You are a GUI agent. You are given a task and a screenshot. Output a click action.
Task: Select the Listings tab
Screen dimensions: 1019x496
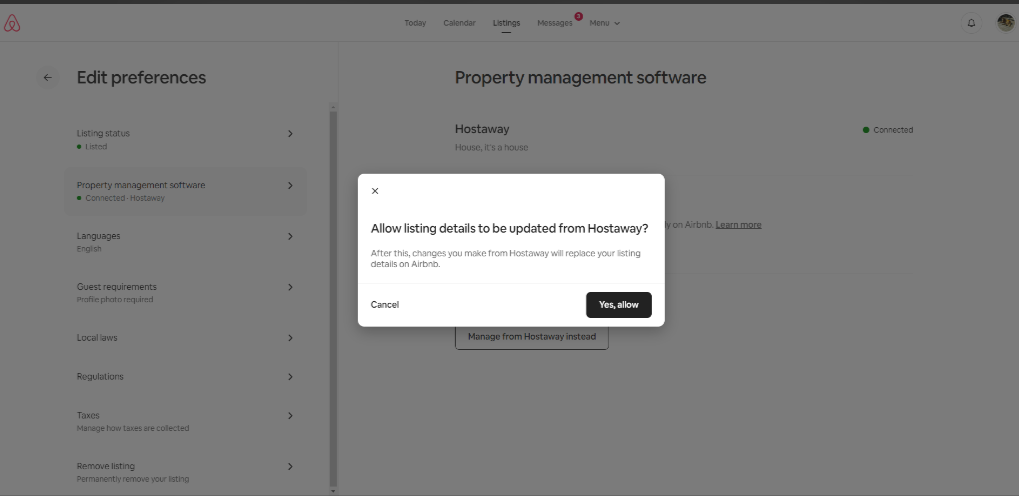click(506, 23)
